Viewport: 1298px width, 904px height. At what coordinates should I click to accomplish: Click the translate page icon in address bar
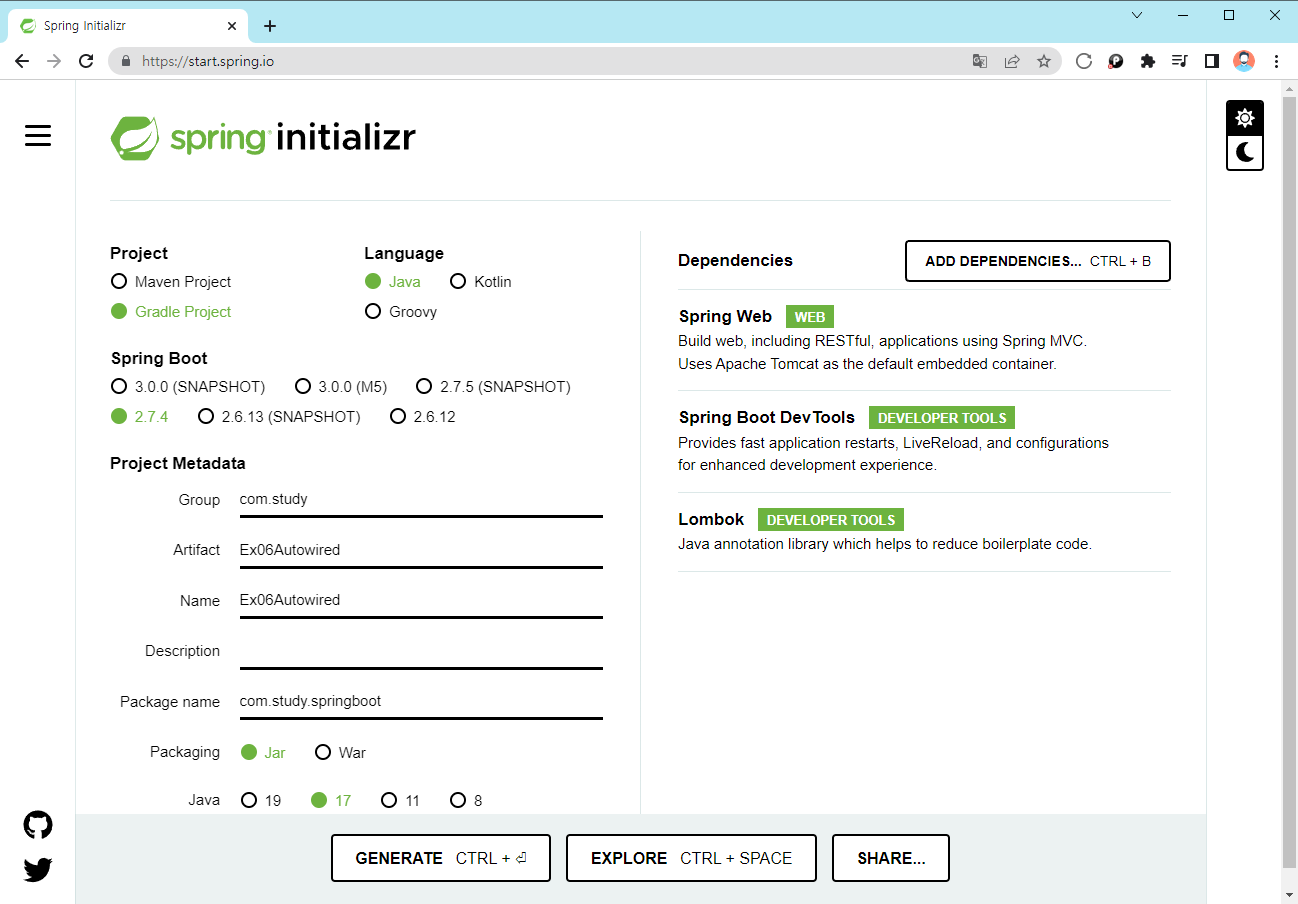(x=980, y=61)
